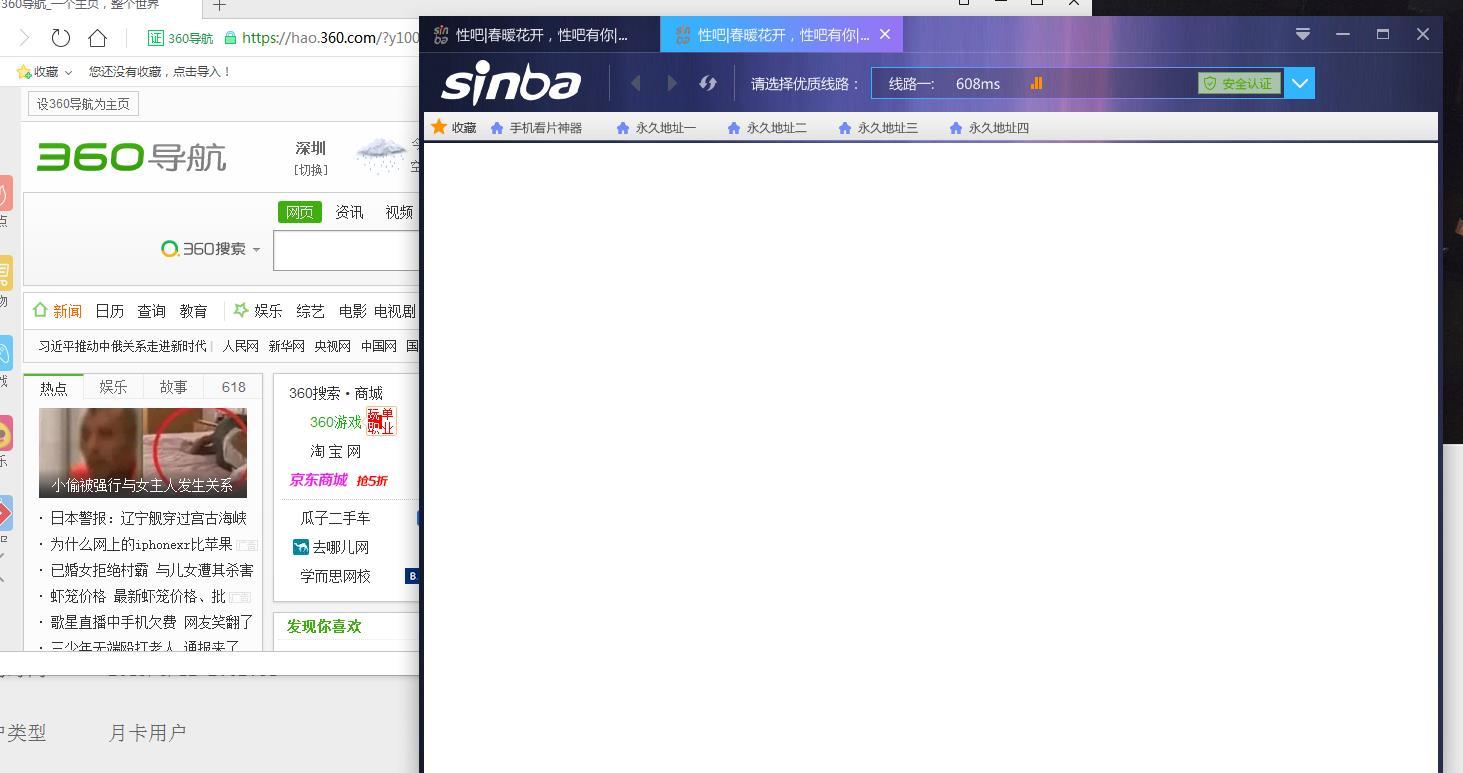This screenshot has height=773, width=1463.
Task: Open the 学而思网校 link
Action: pos(335,576)
